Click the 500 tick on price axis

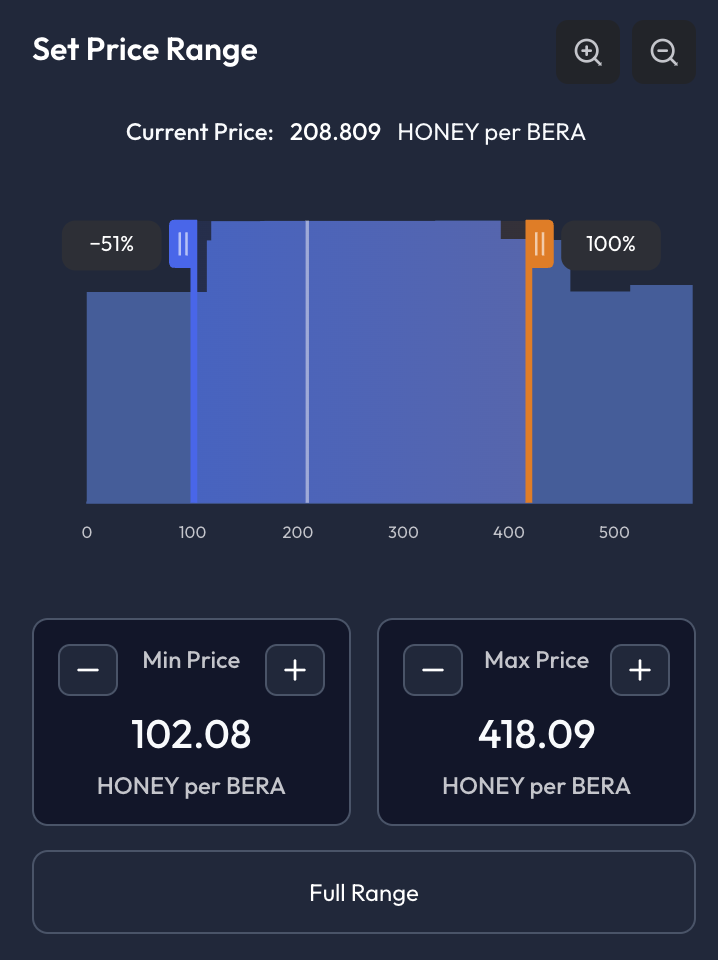point(614,533)
